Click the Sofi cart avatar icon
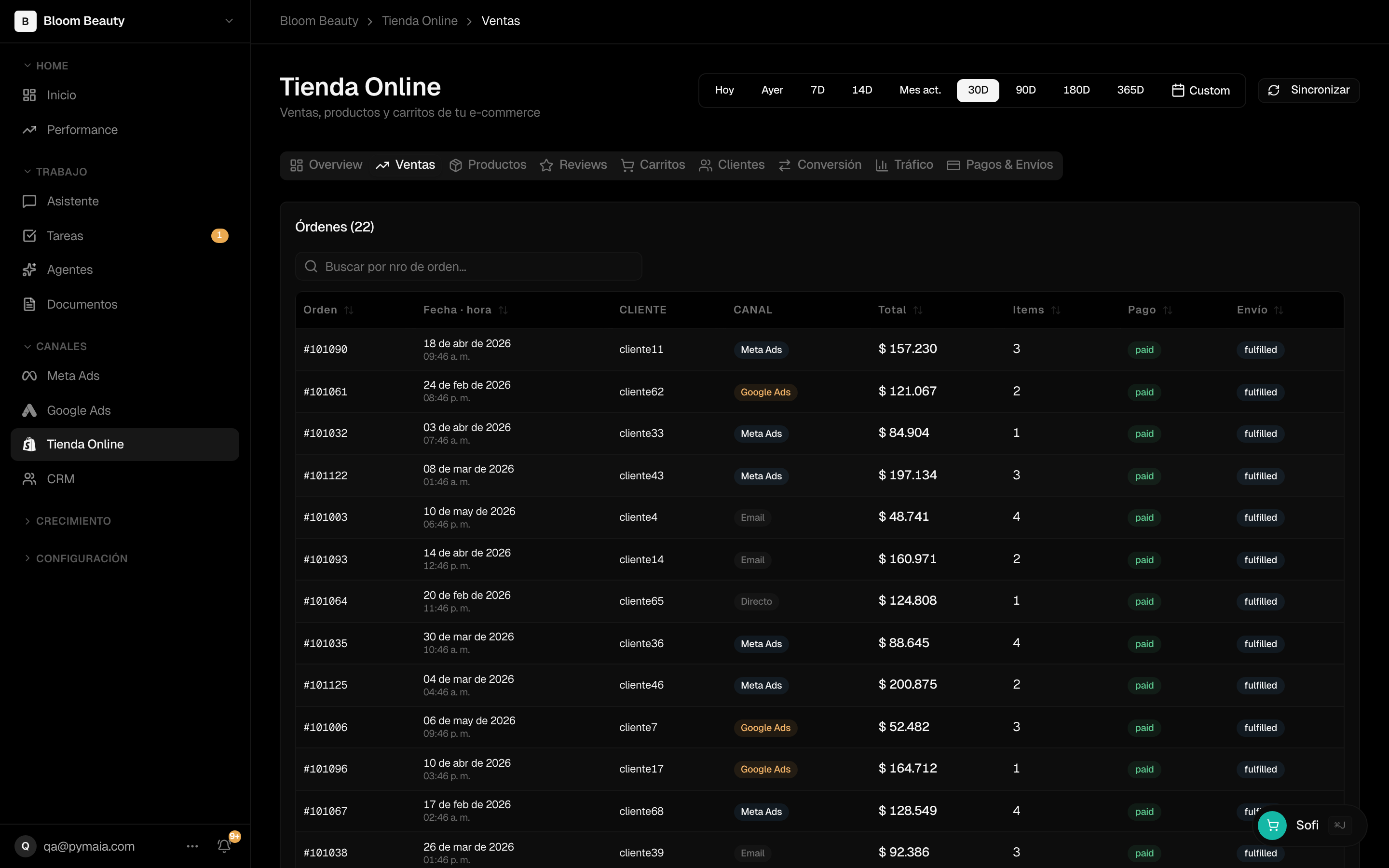Screen dimensions: 1389x868 click(1272, 826)
